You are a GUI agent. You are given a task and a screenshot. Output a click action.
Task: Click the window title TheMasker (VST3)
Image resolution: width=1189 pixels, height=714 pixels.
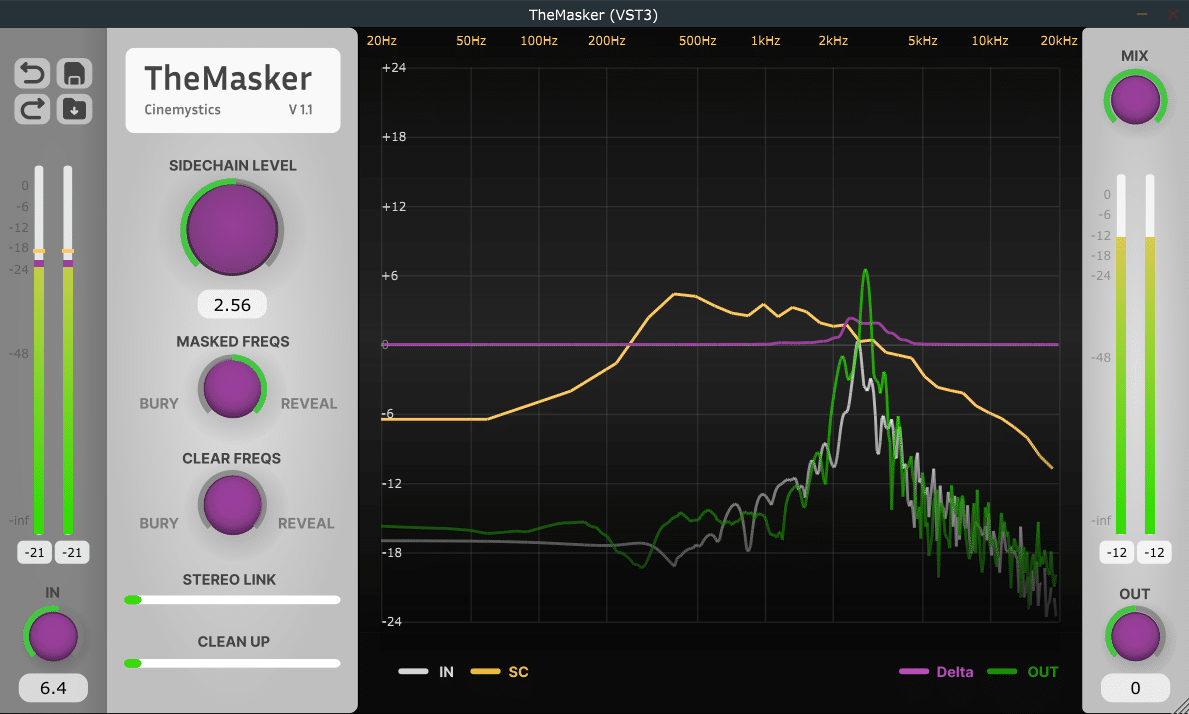(x=593, y=14)
